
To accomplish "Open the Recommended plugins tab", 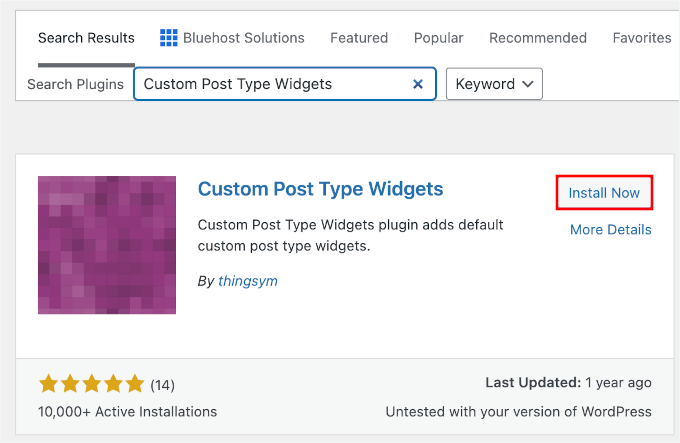I will pyautogui.click(x=538, y=38).
